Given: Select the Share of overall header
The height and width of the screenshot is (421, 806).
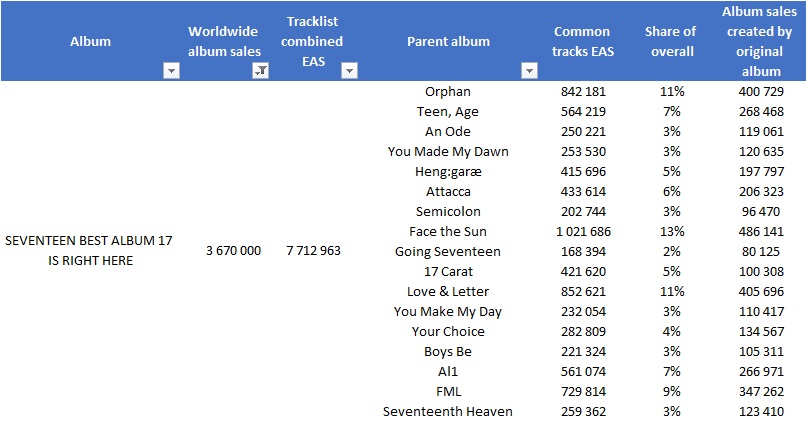Looking at the screenshot, I should point(671,41).
